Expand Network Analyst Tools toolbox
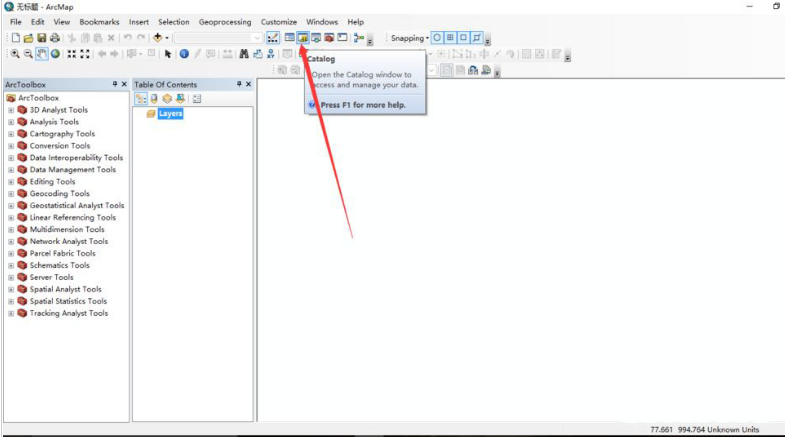The image size is (785, 437). point(11,242)
